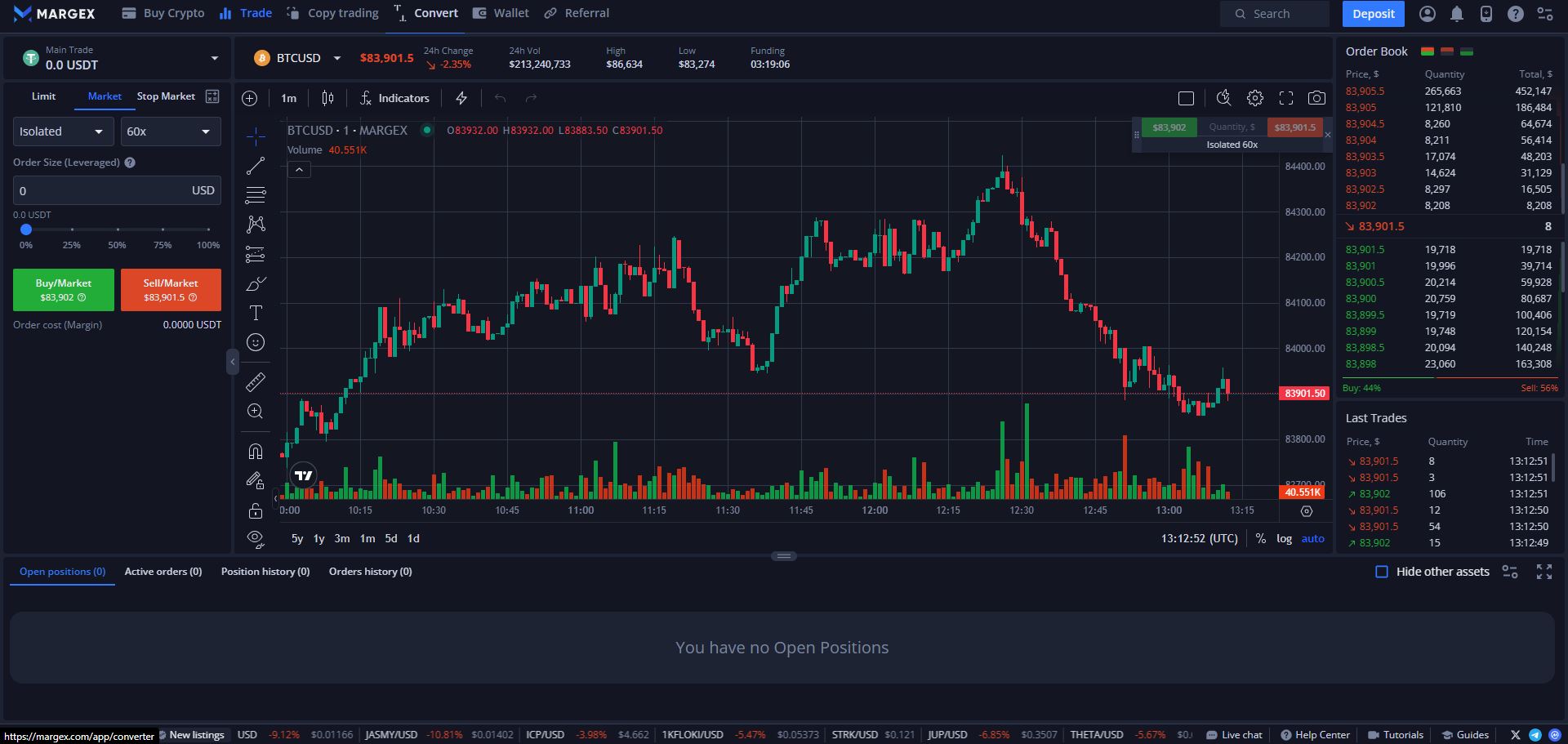Toggle auto scale on chart

click(x=1312, y=538)
